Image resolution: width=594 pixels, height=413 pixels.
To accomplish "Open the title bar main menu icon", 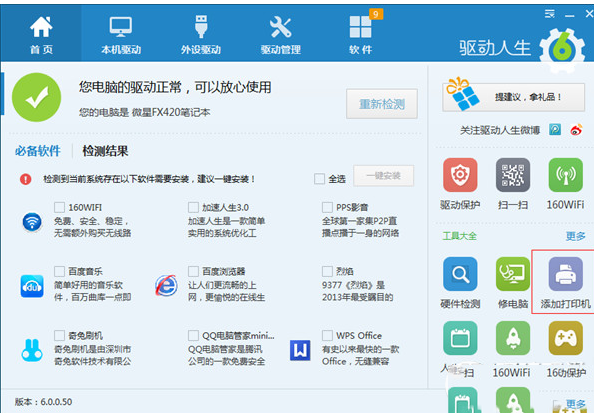I will pyautogui.click(x=550, y=14).
